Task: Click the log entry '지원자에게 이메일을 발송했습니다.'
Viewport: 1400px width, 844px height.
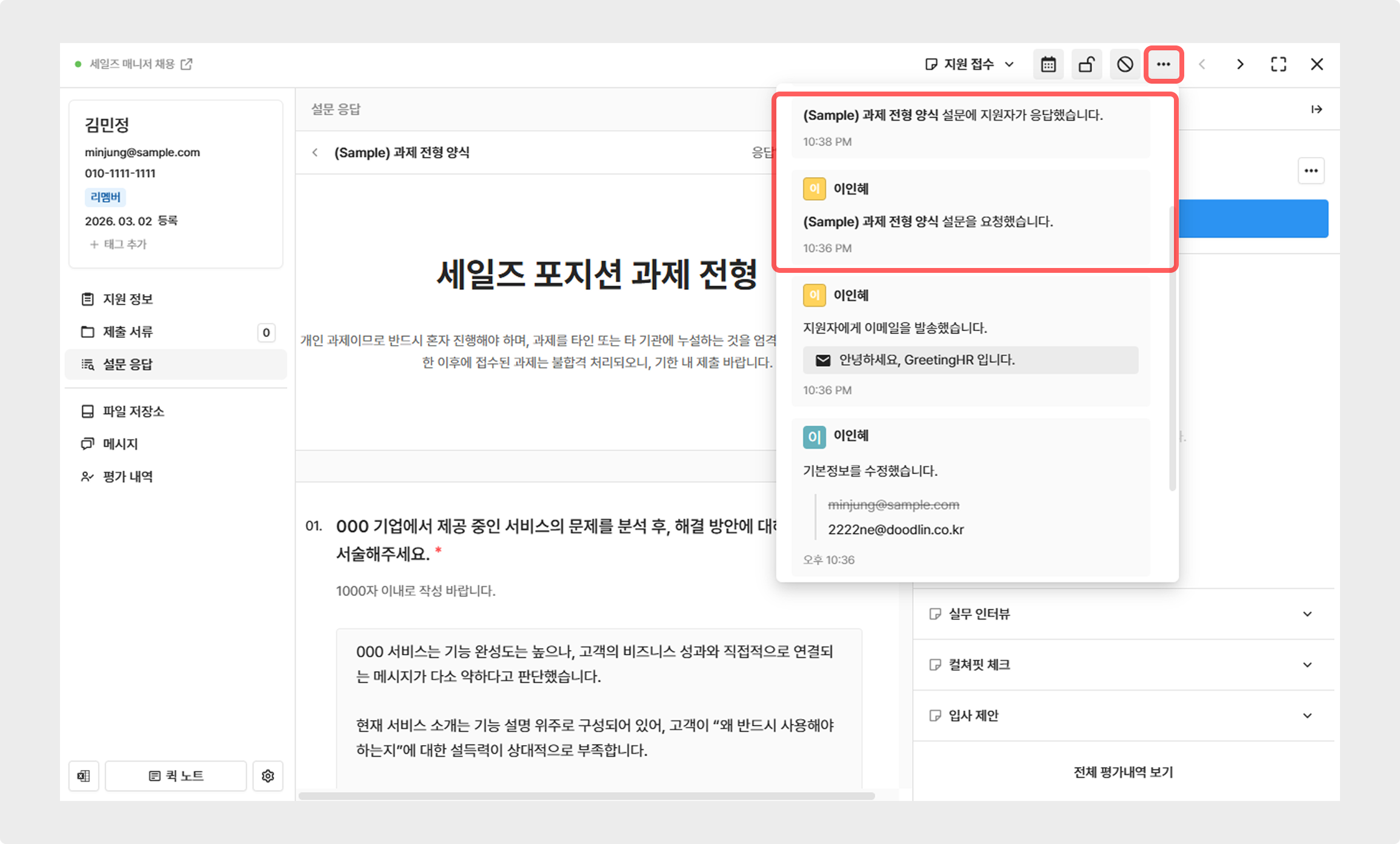Action: pyautogui.click(x=895, y=328)
